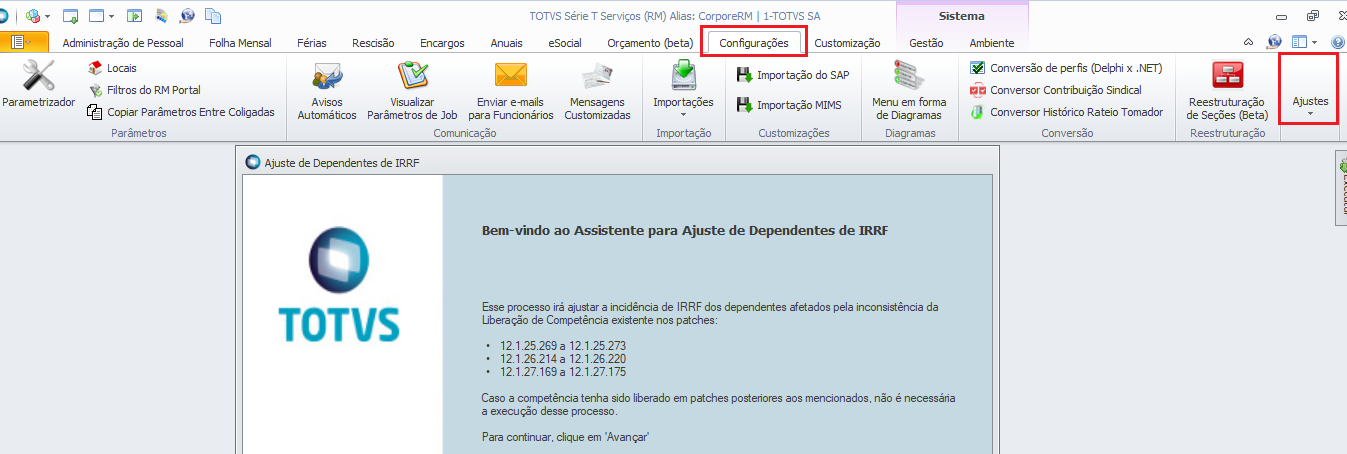Click the color palette theme icon

click(161, 16)
